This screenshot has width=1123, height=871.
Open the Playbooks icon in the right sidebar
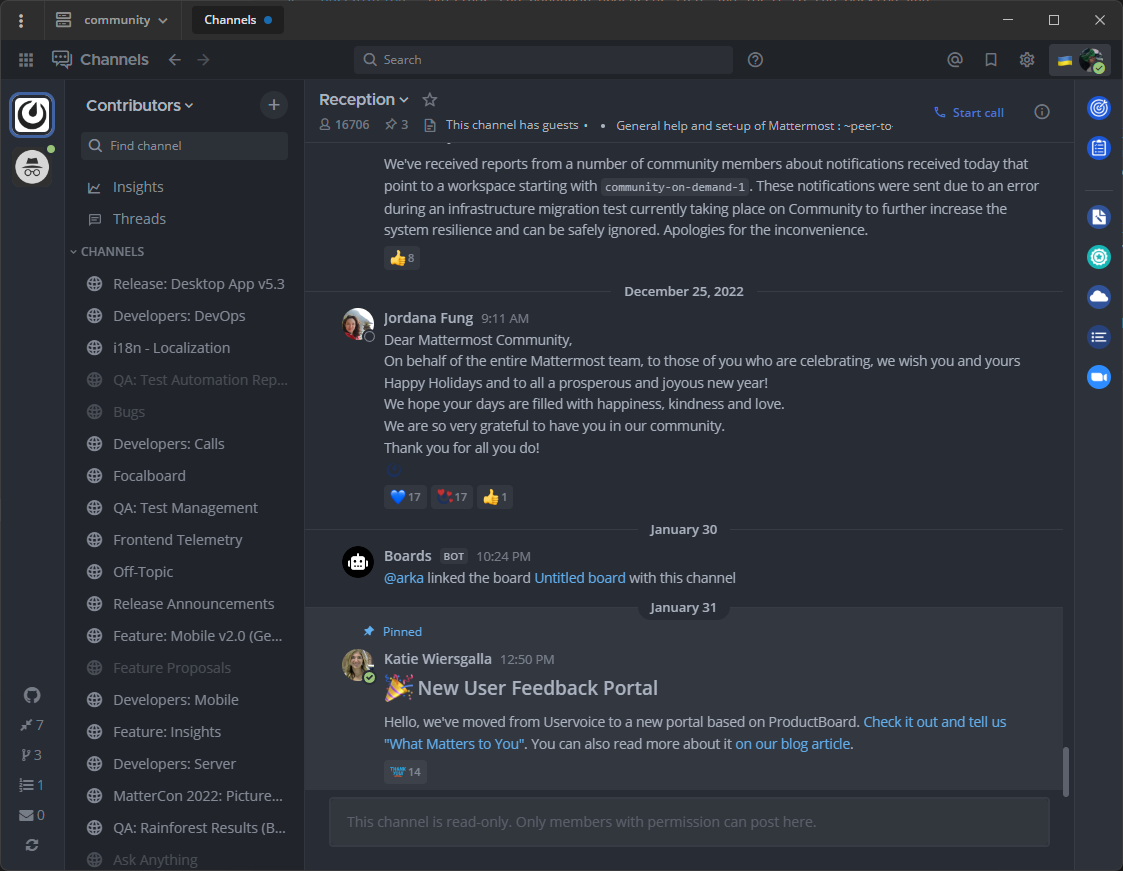click(1099, 107)
